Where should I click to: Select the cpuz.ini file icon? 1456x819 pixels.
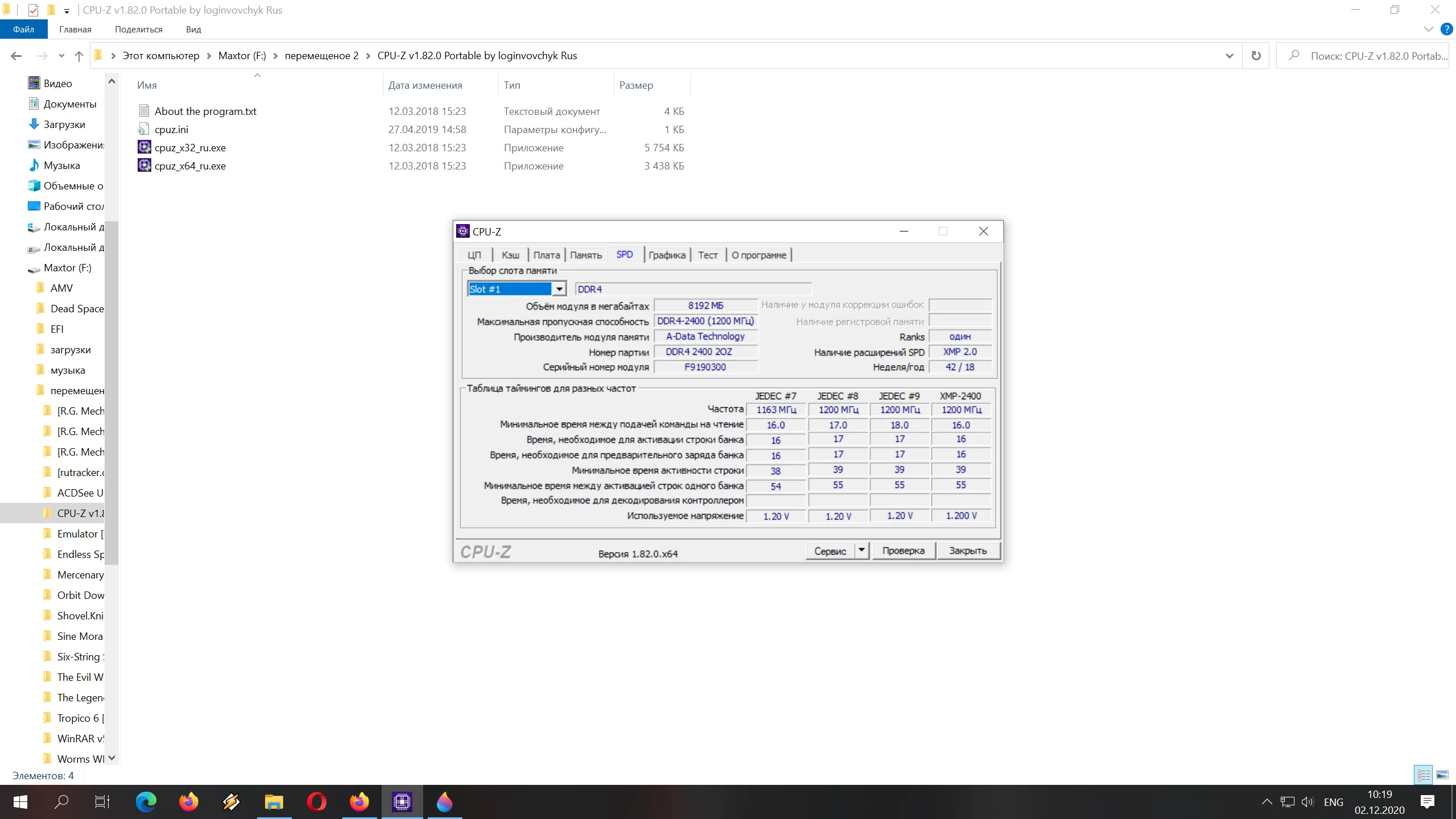click(x=144, y=129)
